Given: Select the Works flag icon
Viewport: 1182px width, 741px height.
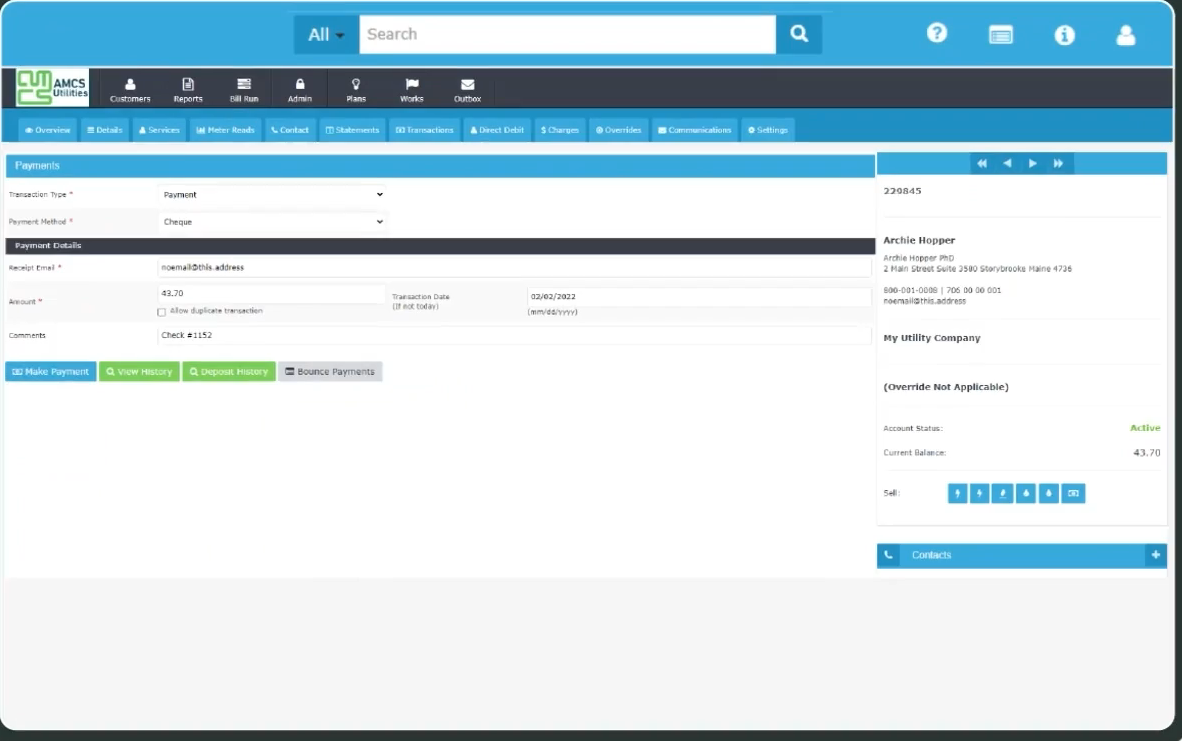Looking at the screenshot, I should click(x=411, y=88).
